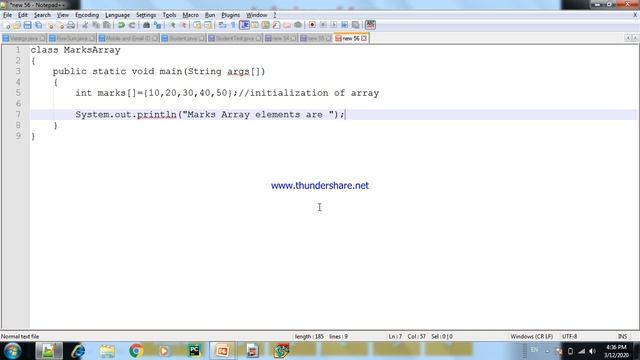This screenshot has height=360, width=640.
Task: Start macro recording with the red dot
Action: tap(312, 25)
